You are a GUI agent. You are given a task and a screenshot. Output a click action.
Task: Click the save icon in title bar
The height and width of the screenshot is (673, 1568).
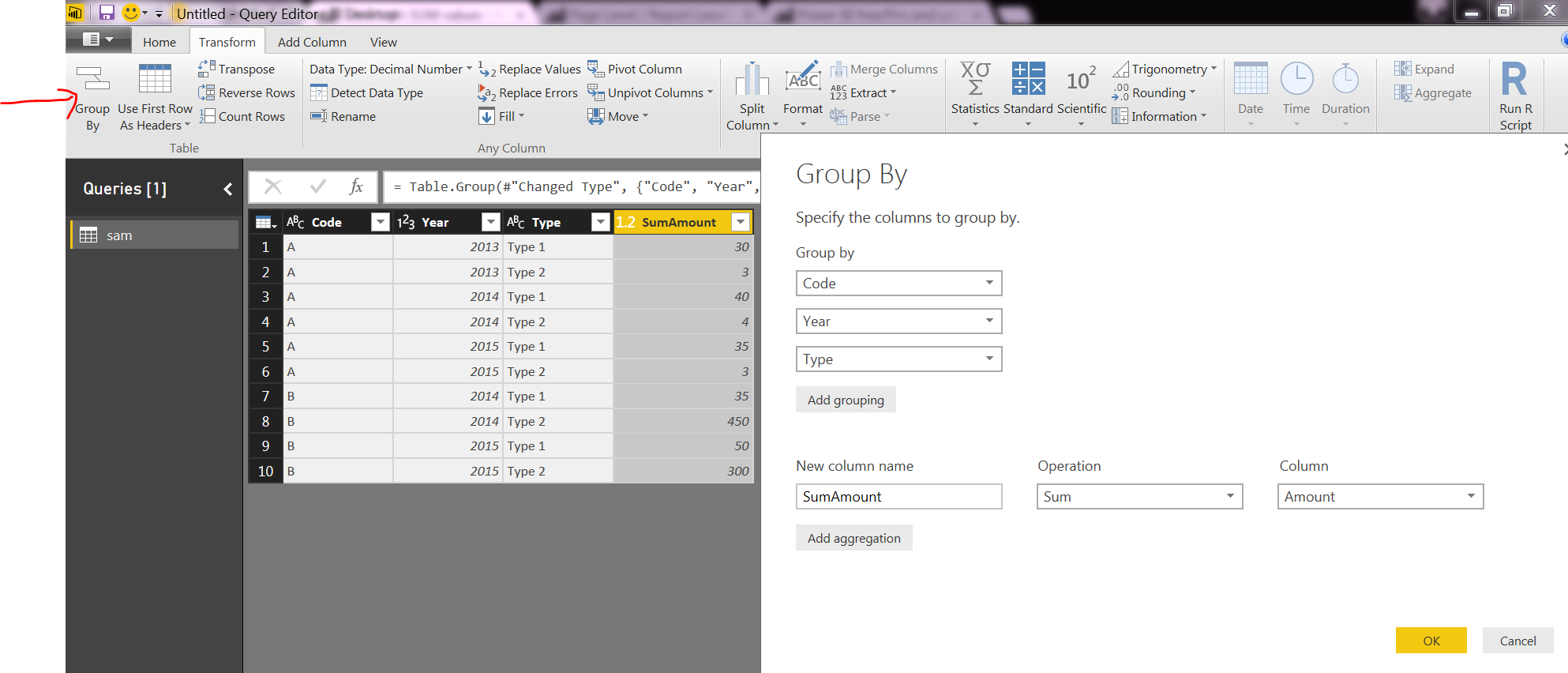(107, 13)
